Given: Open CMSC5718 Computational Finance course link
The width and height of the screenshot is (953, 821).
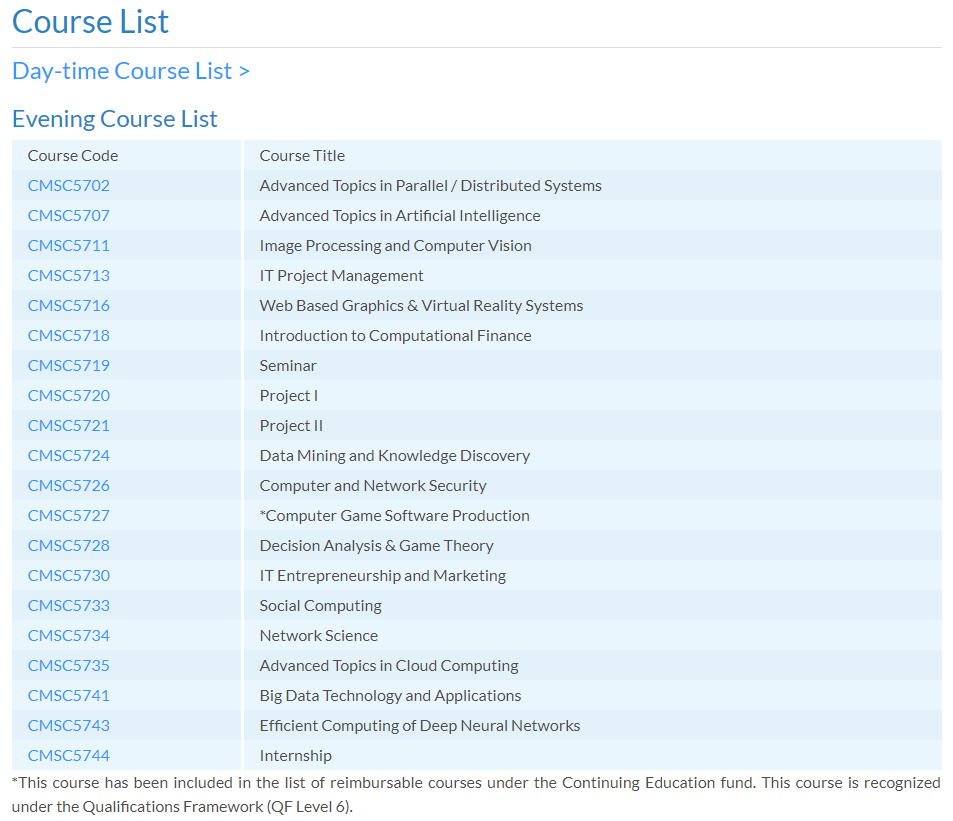Looking at the screenshot, I should [x=69, y=335].
